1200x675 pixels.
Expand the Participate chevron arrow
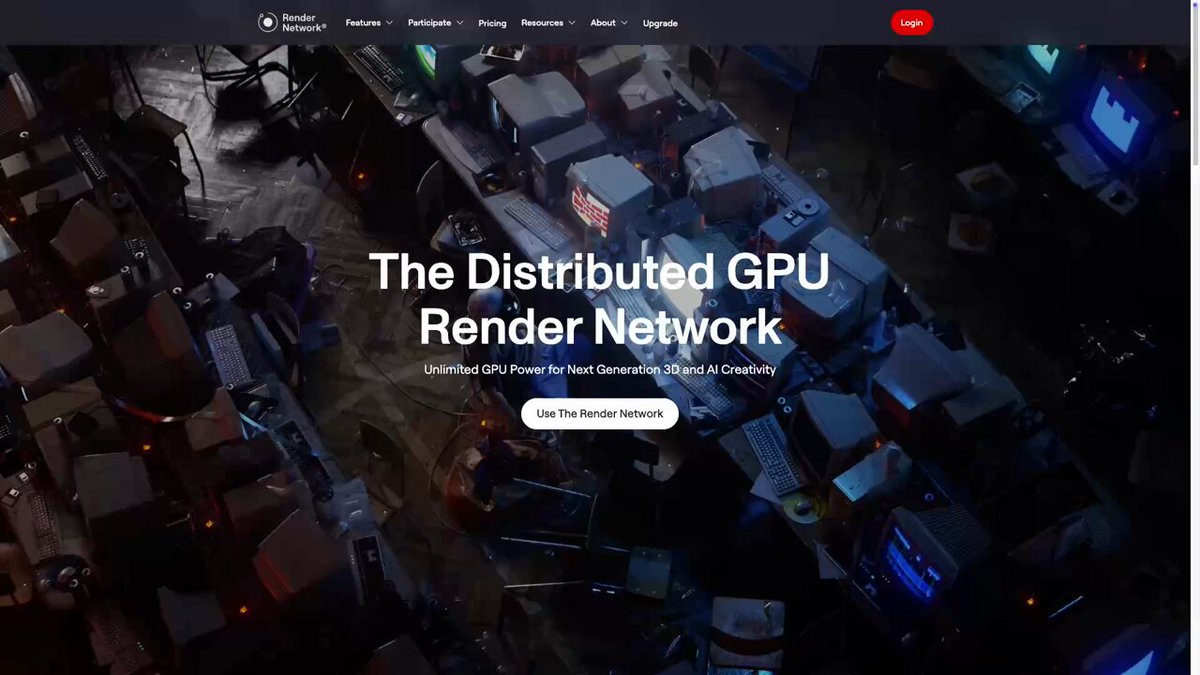point(460,23)
